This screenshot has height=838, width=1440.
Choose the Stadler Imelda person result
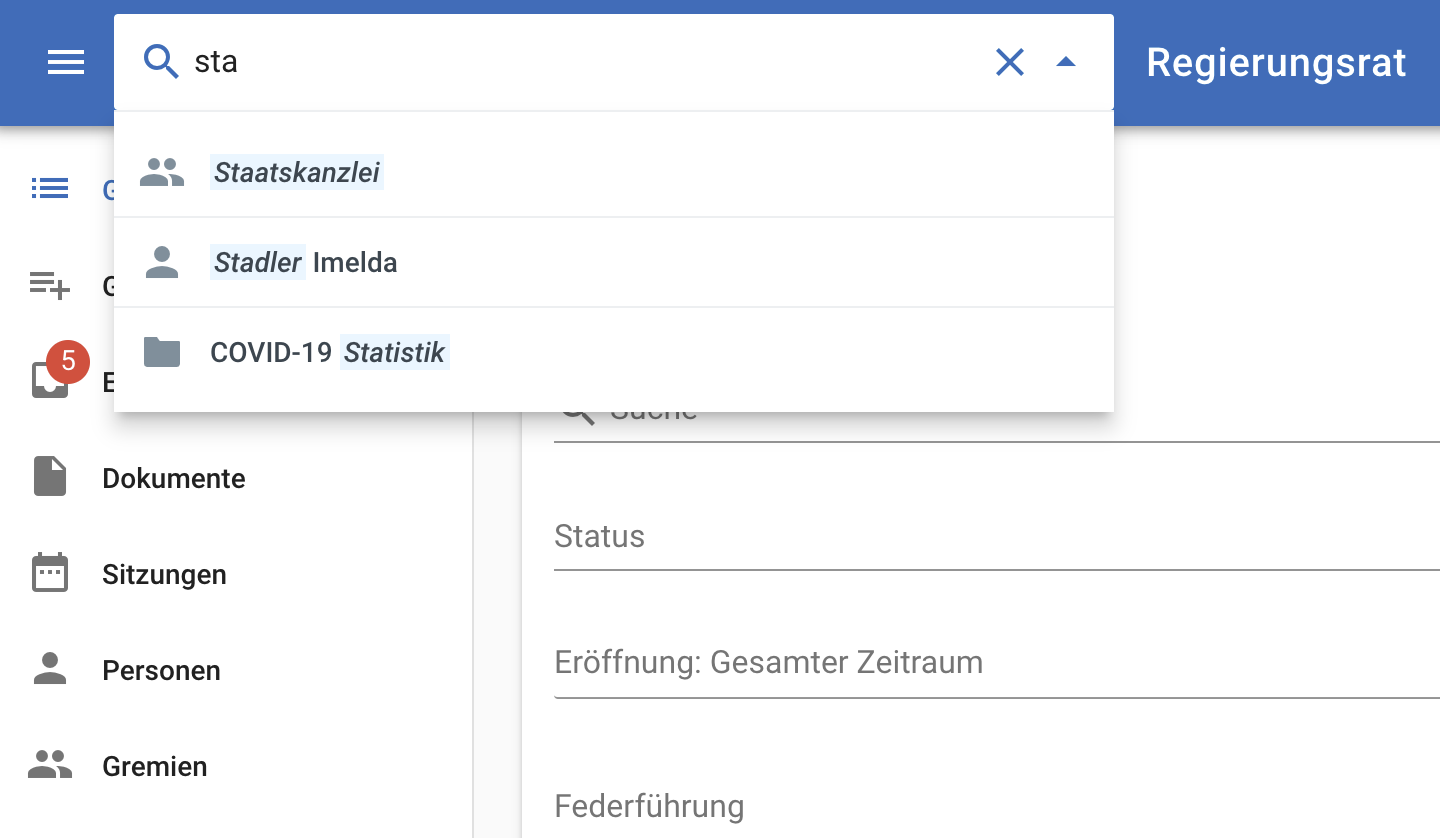pyautogui.click(x=304, y=263)
